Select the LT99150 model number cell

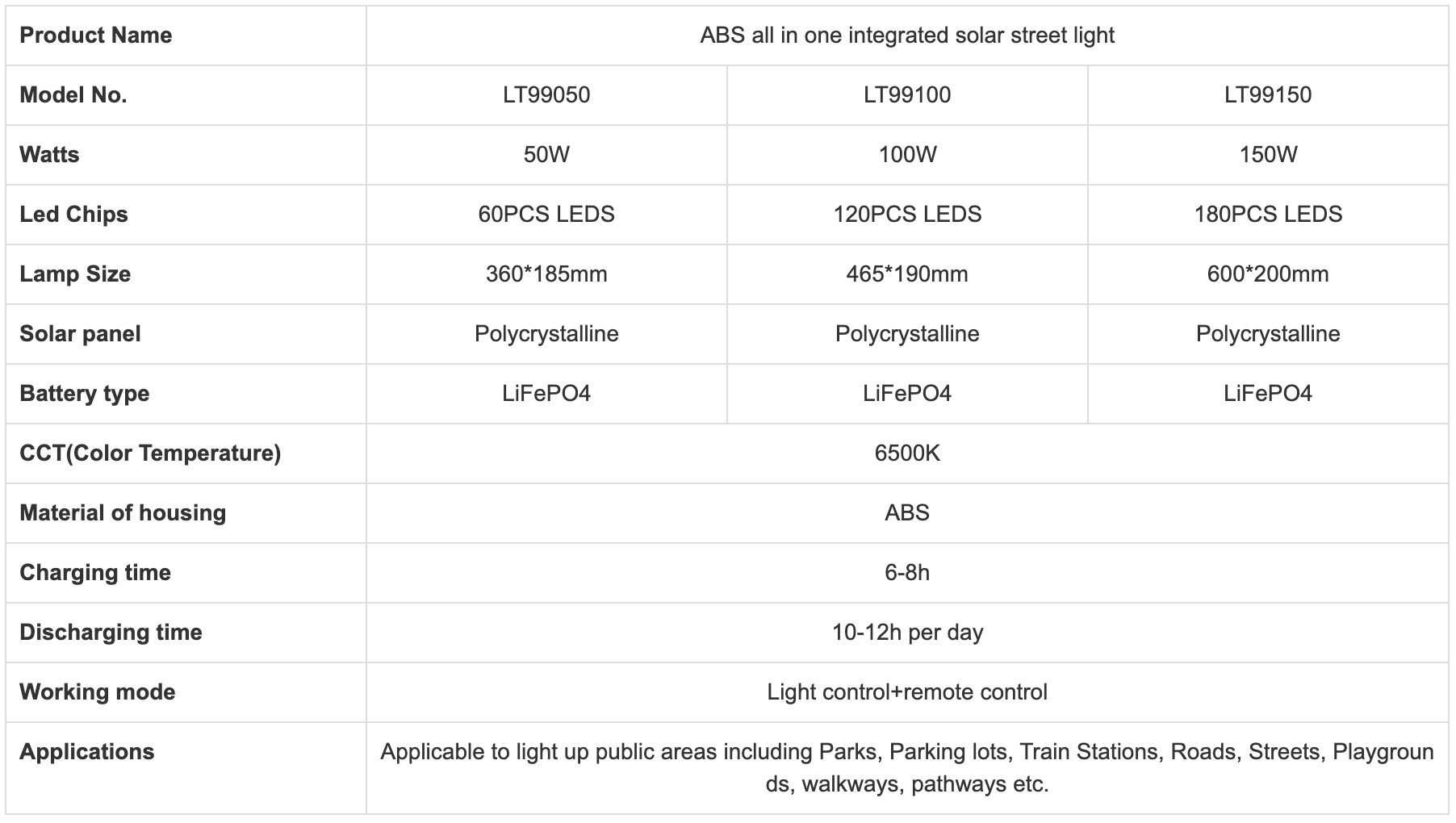(1268, 95)
